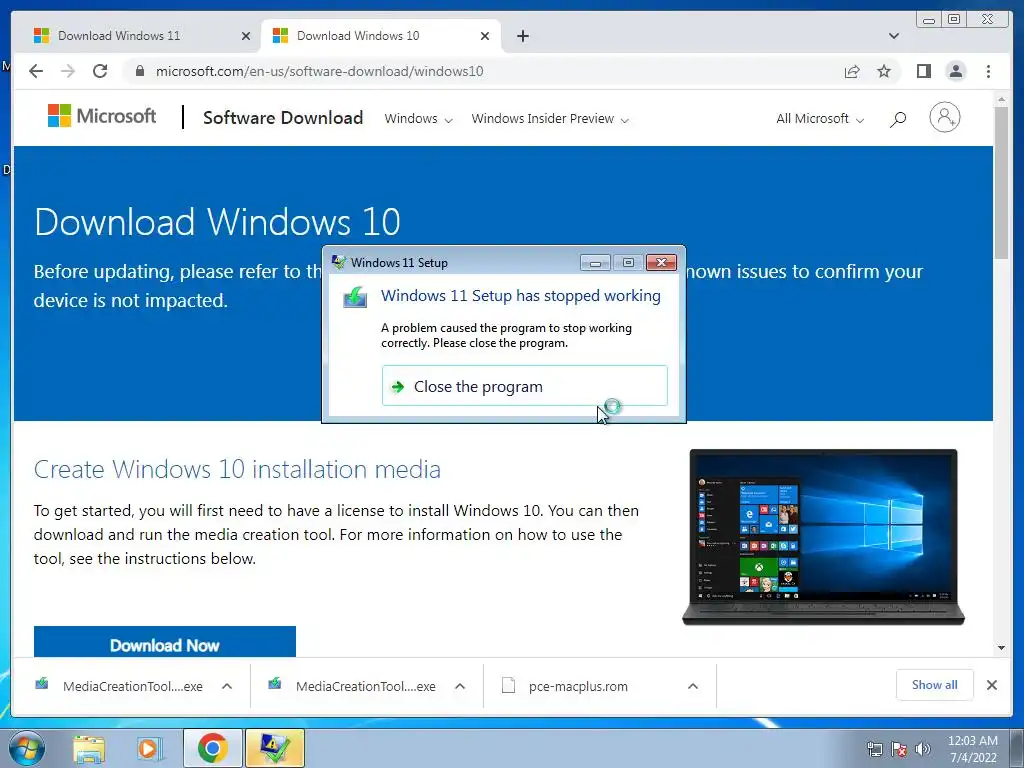
Task: Click the Windows 10 laptop image
Action: tap(823, 537)
